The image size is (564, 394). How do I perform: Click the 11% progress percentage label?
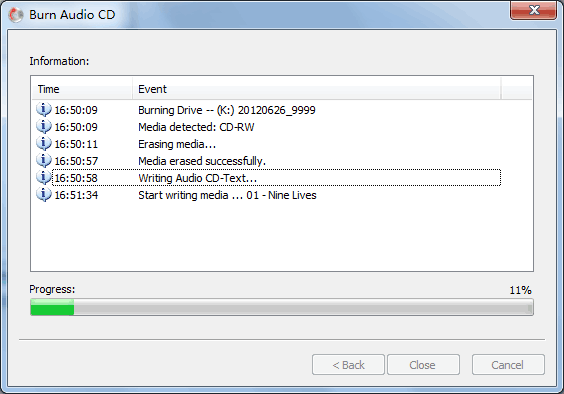[520, 290]
